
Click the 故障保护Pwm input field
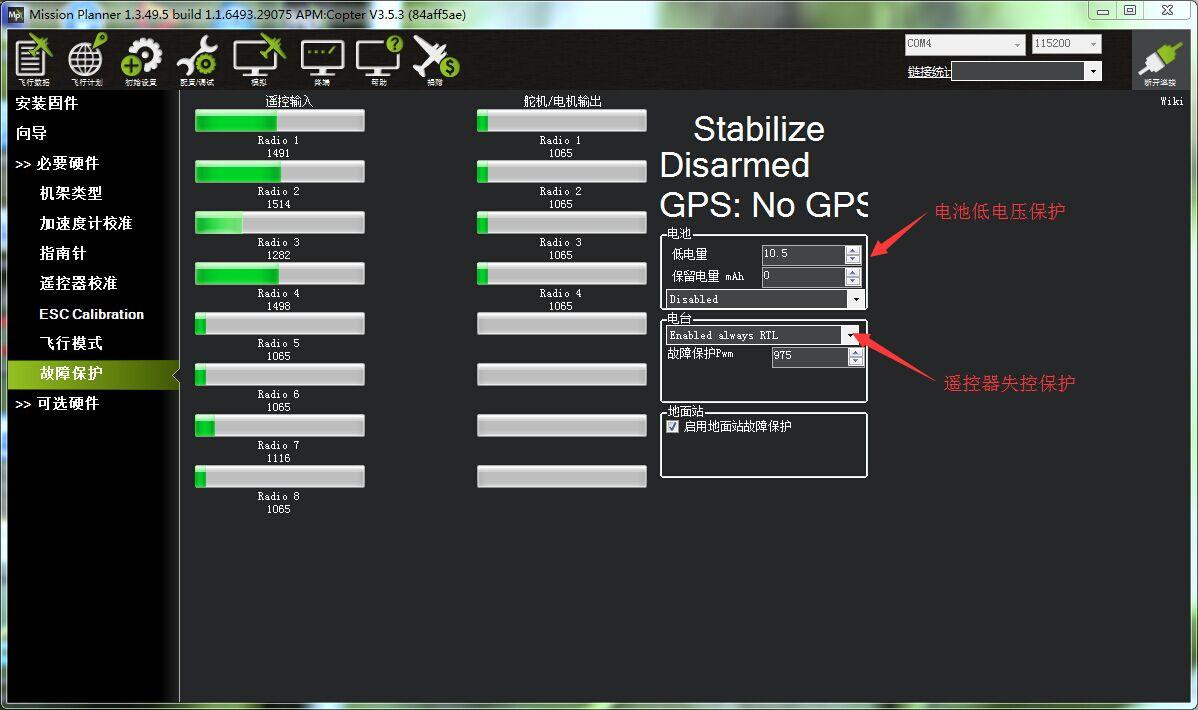tap(808, 356)
